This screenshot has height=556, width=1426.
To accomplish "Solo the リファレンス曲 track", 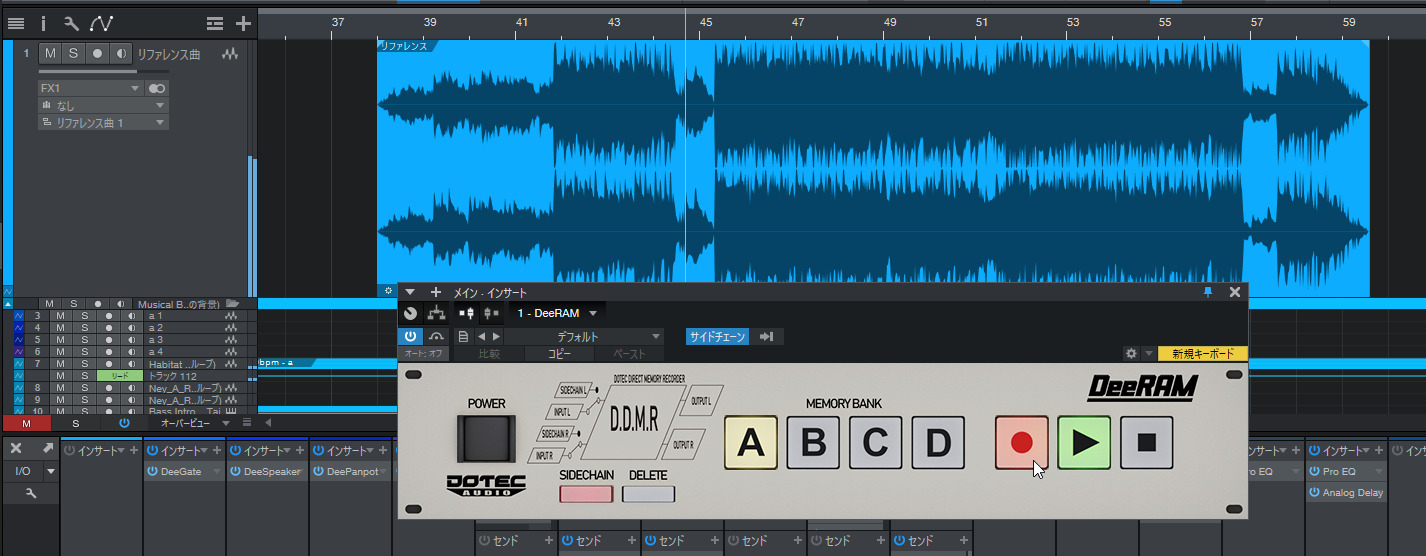I will tap(73, 53).
